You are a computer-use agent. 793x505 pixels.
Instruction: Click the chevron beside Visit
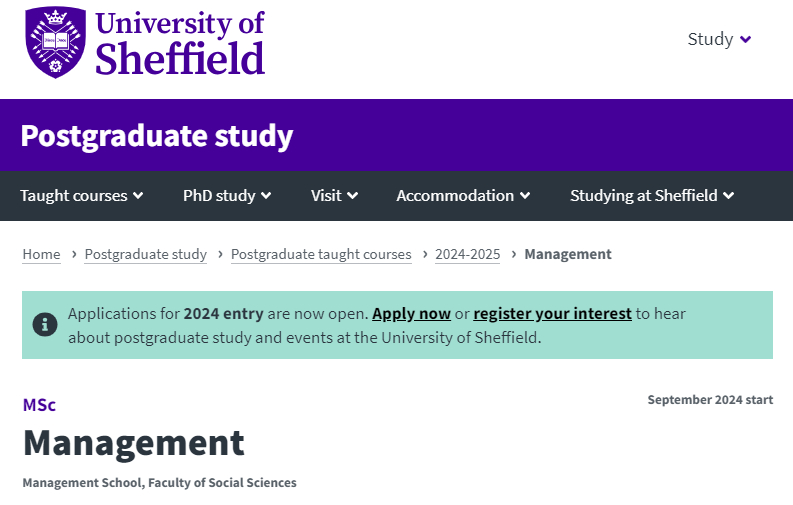point(353,196)
